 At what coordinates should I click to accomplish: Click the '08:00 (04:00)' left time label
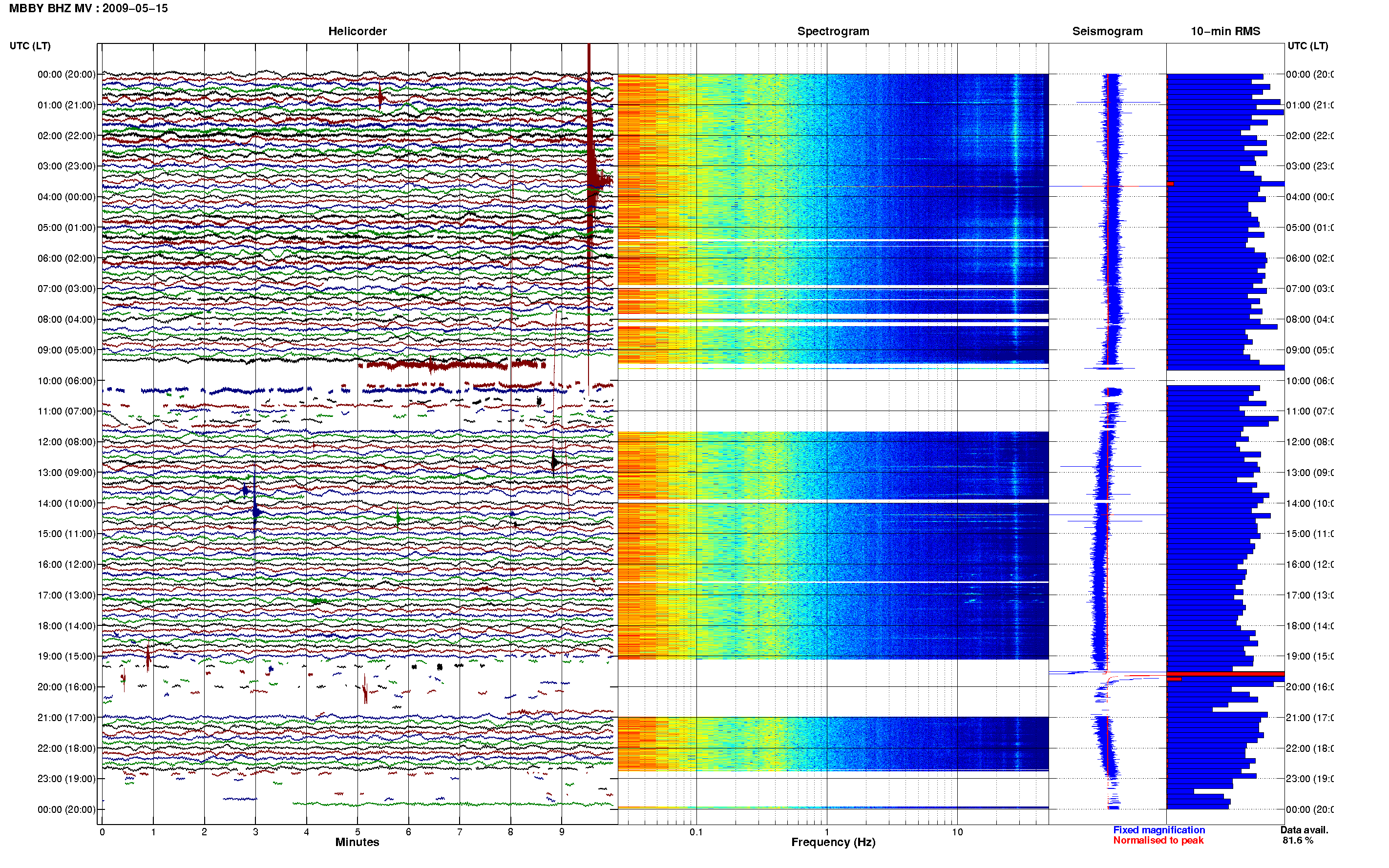click(x=66, y=319)
